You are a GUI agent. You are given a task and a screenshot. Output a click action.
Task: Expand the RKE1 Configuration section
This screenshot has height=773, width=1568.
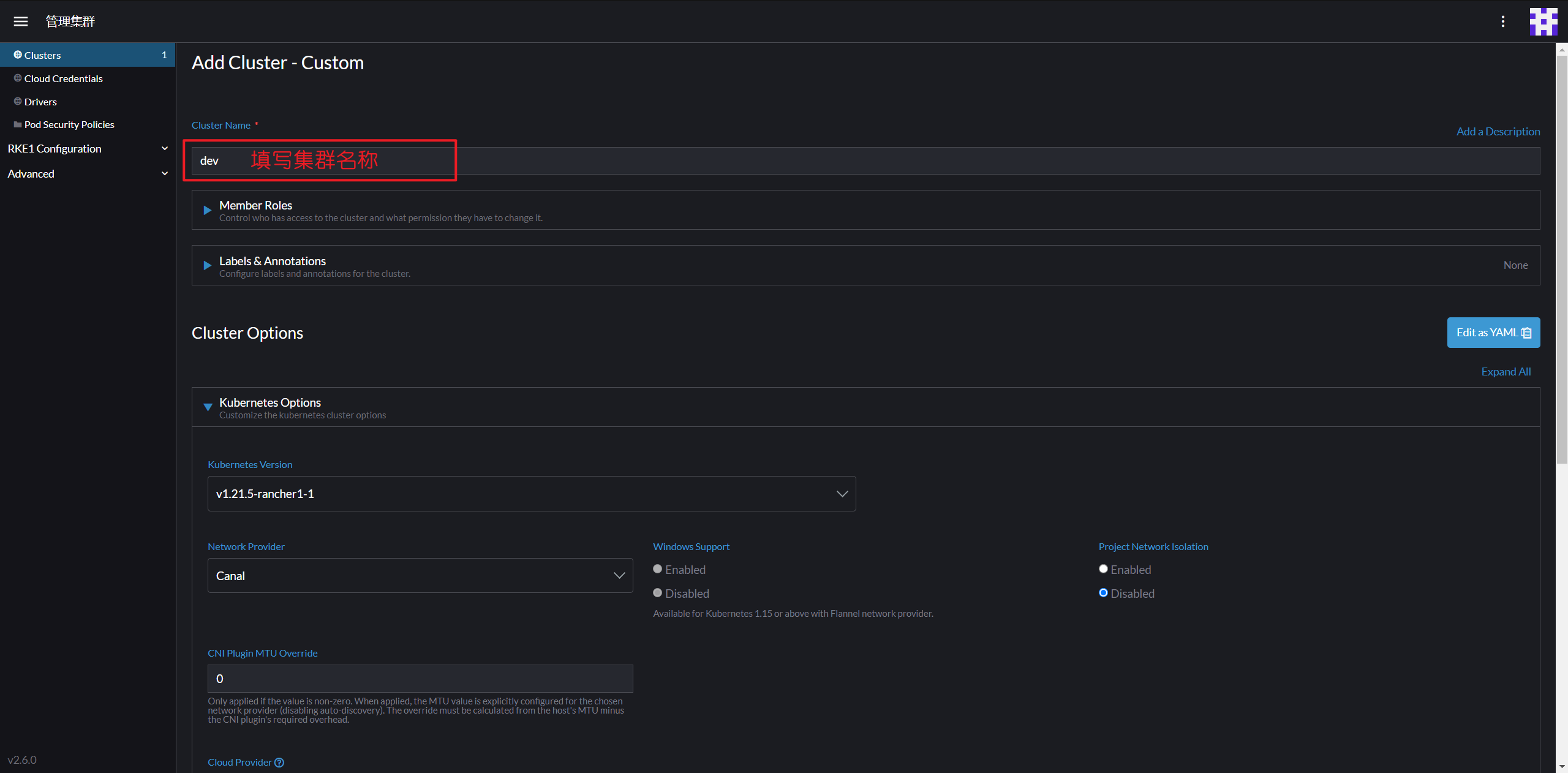coord(88,149)
